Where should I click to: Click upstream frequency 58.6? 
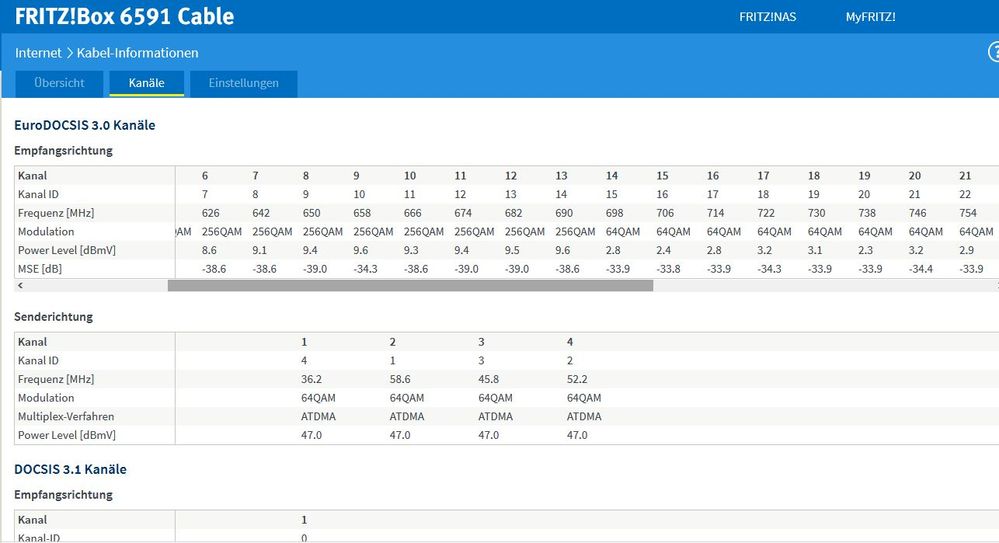(x=399, y=379)
